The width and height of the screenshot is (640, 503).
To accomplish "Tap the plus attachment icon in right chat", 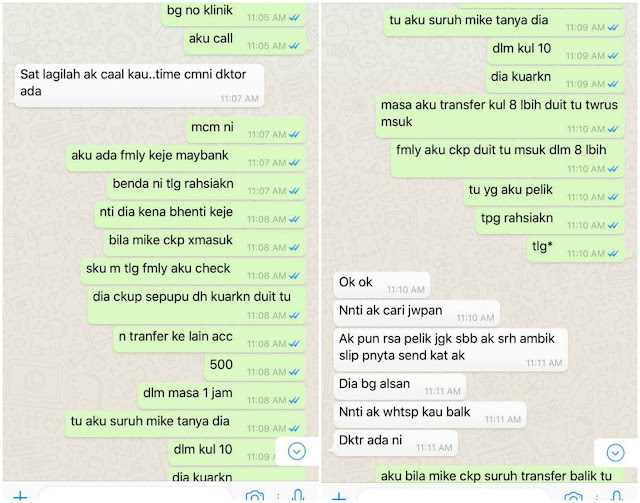I will 339,497.
